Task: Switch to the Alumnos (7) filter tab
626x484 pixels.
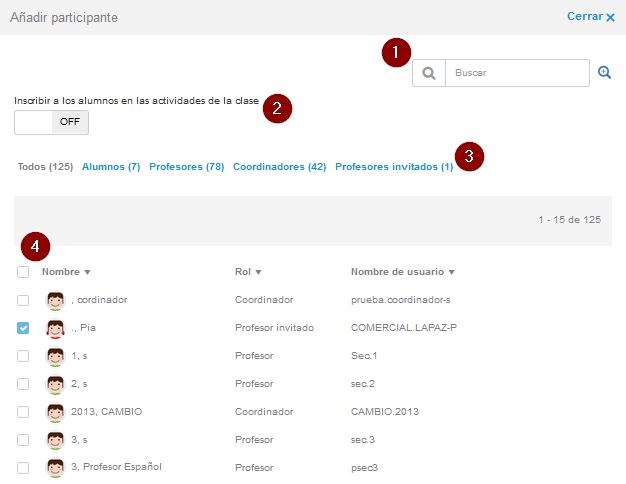Action: [x=110, y=167]
